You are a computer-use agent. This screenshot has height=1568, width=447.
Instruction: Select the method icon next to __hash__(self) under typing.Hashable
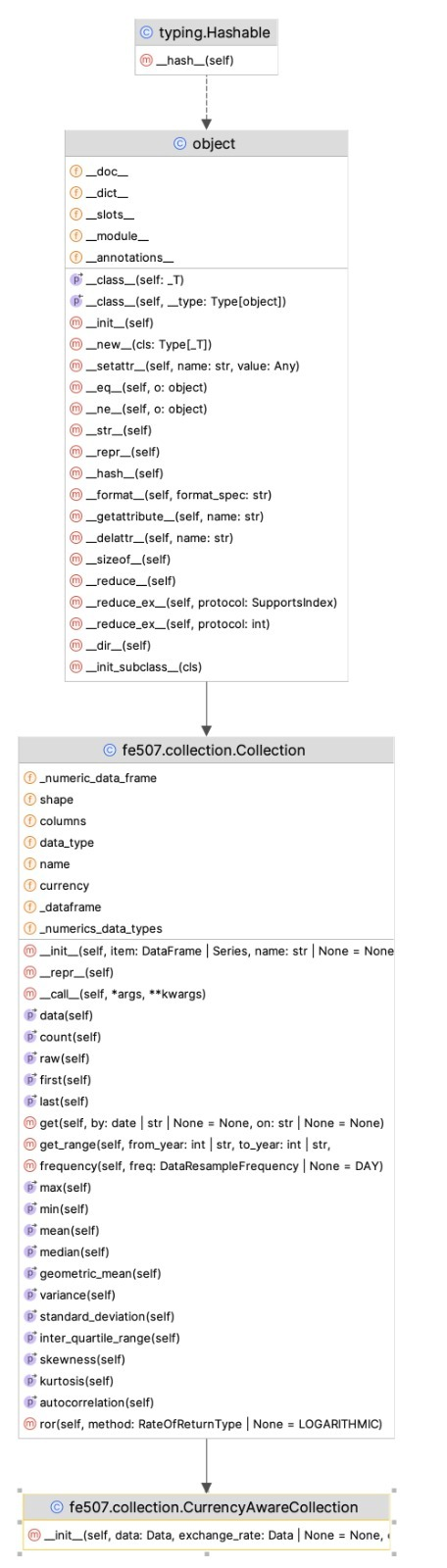pyautogui.click(x=147, y=61)
